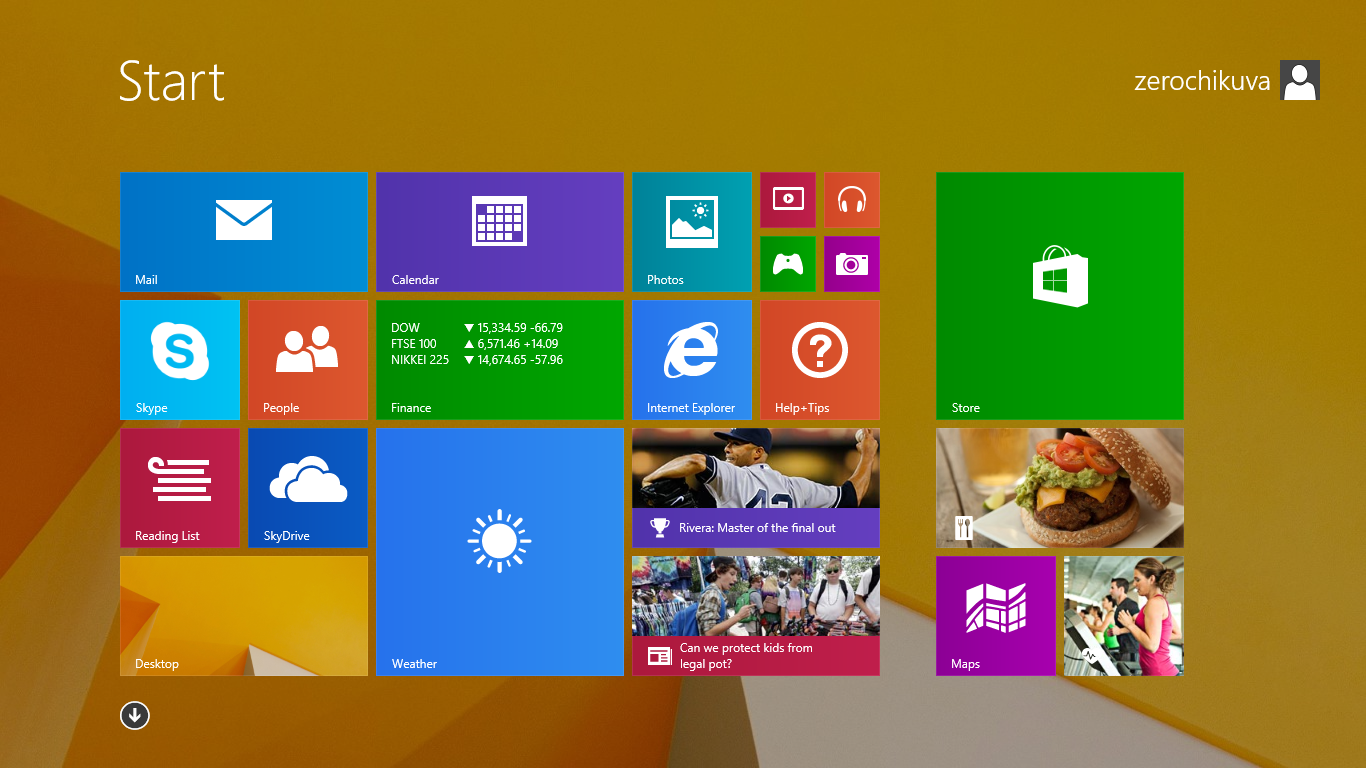The width and height of the screenshot is (1366, 768).
Task: Open the Camera tile
Action: pos(852,264)
